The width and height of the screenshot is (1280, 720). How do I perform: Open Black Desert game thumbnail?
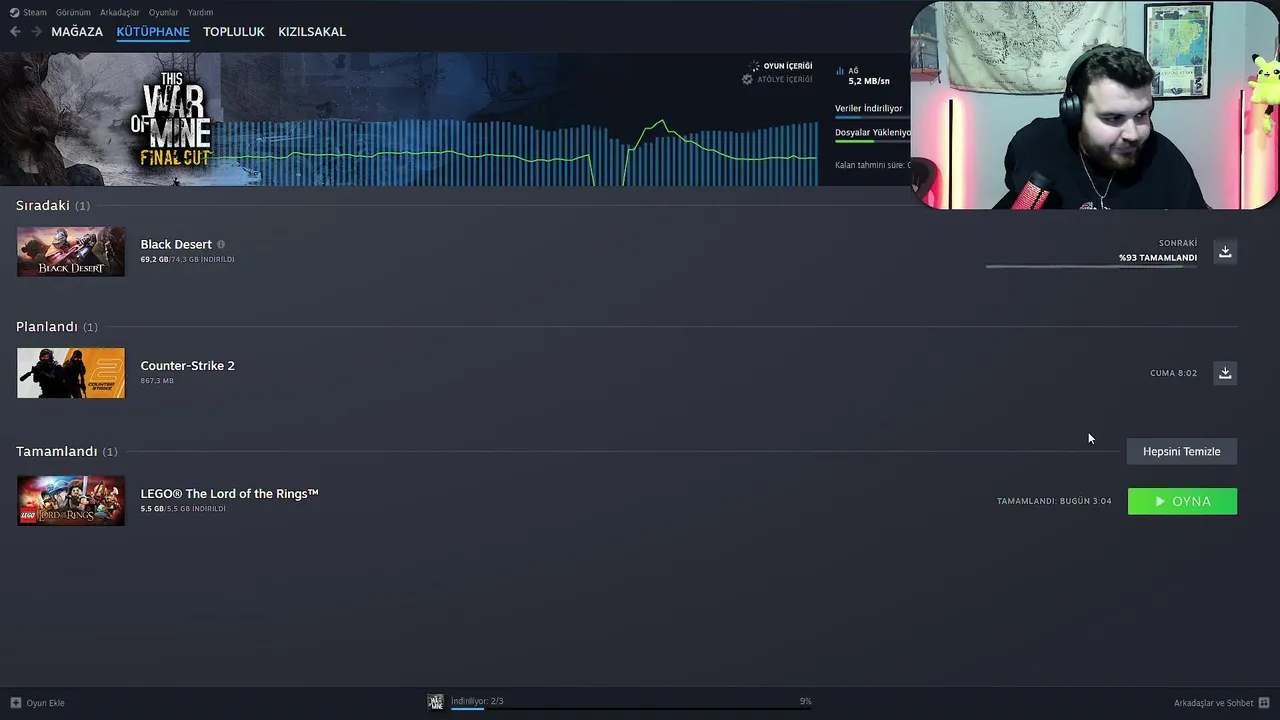point(71,251)
